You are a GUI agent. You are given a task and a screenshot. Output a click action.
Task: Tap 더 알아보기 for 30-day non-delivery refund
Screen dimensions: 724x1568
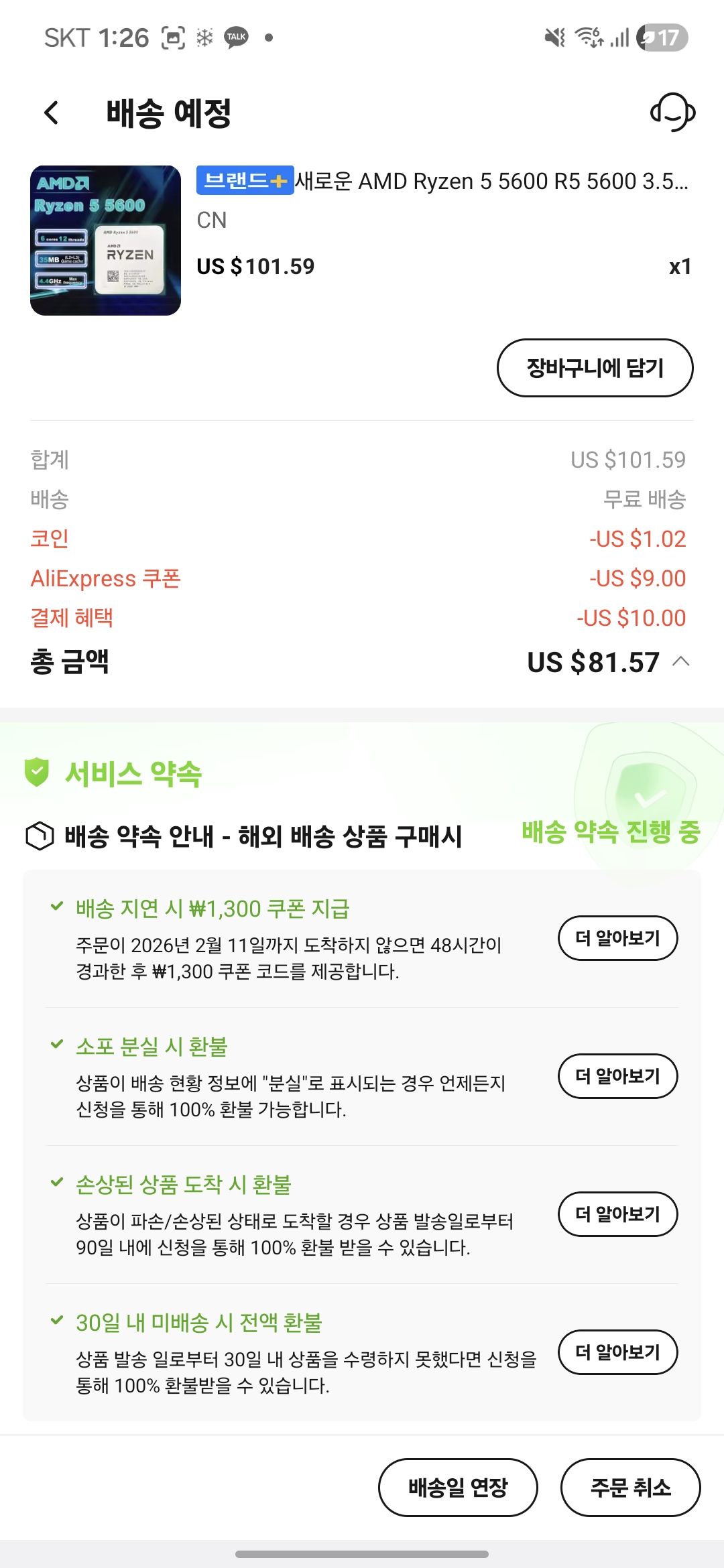click(x=617, y=1352)
